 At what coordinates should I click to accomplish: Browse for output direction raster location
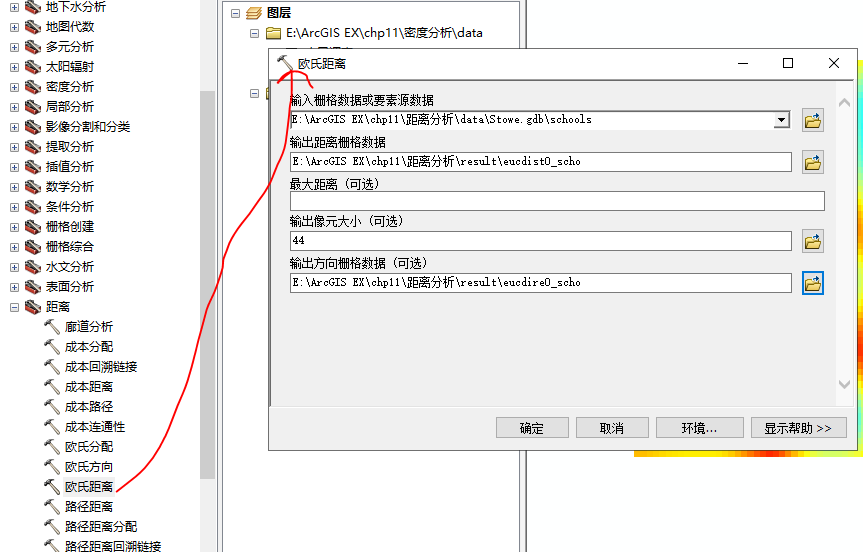pos(812,283)
